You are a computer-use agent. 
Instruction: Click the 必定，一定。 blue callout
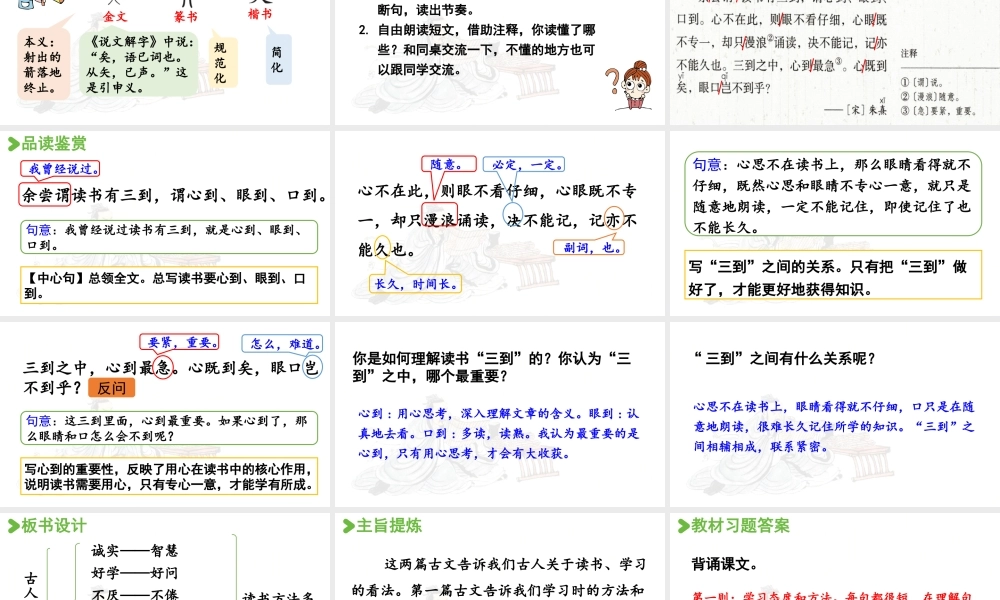pos(524,165)
